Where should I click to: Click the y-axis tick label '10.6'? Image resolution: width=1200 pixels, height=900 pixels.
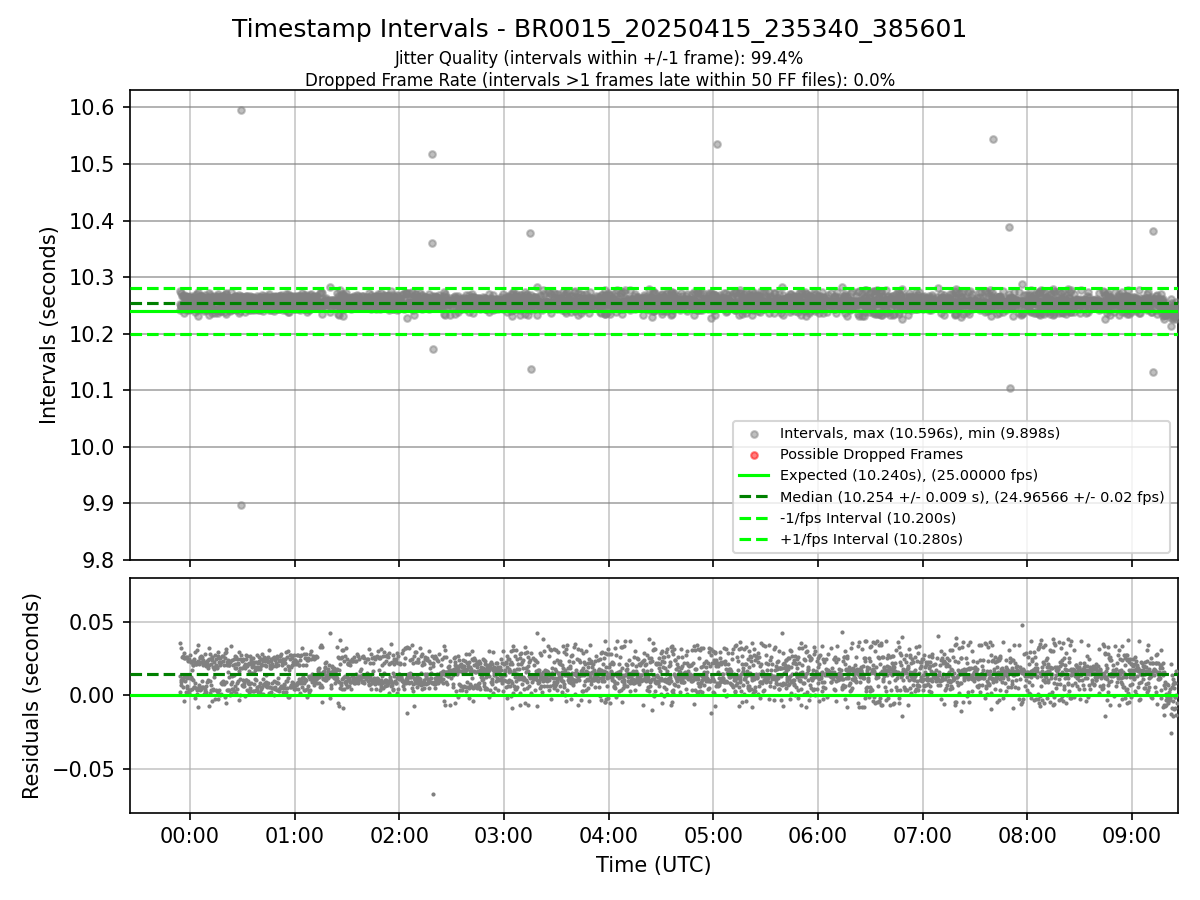point(93,108)
